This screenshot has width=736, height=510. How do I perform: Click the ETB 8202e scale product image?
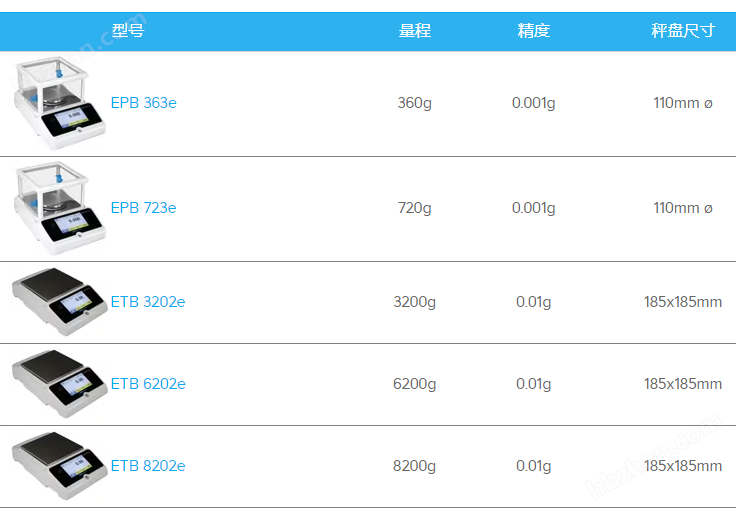click(x=60, y=466)
